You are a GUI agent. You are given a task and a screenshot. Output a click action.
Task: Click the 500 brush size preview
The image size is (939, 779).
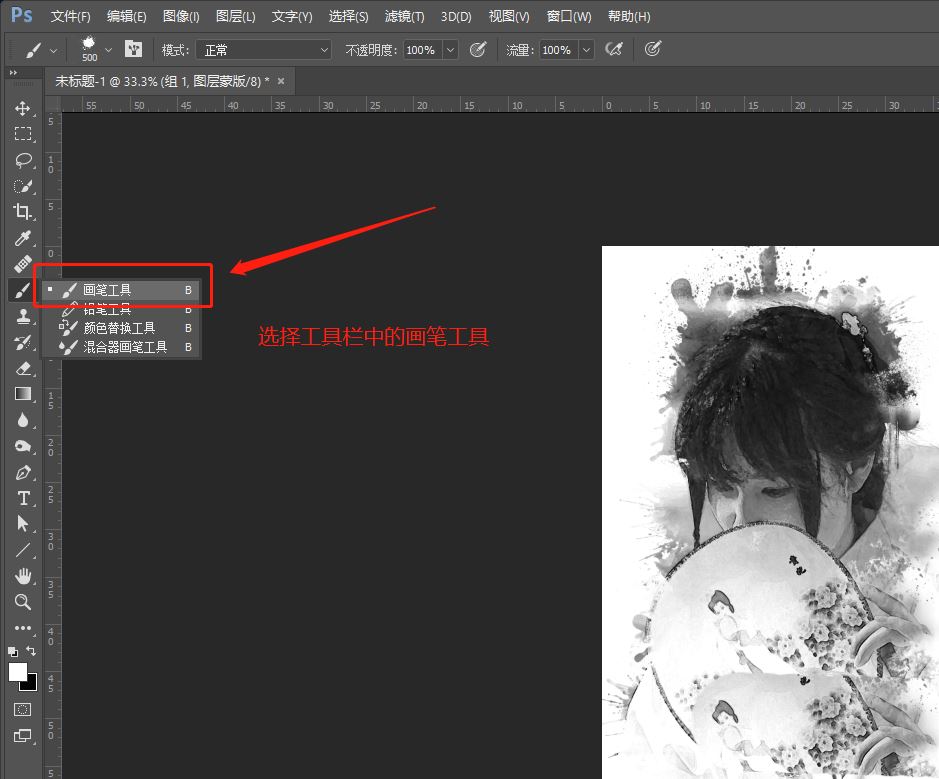89,49
